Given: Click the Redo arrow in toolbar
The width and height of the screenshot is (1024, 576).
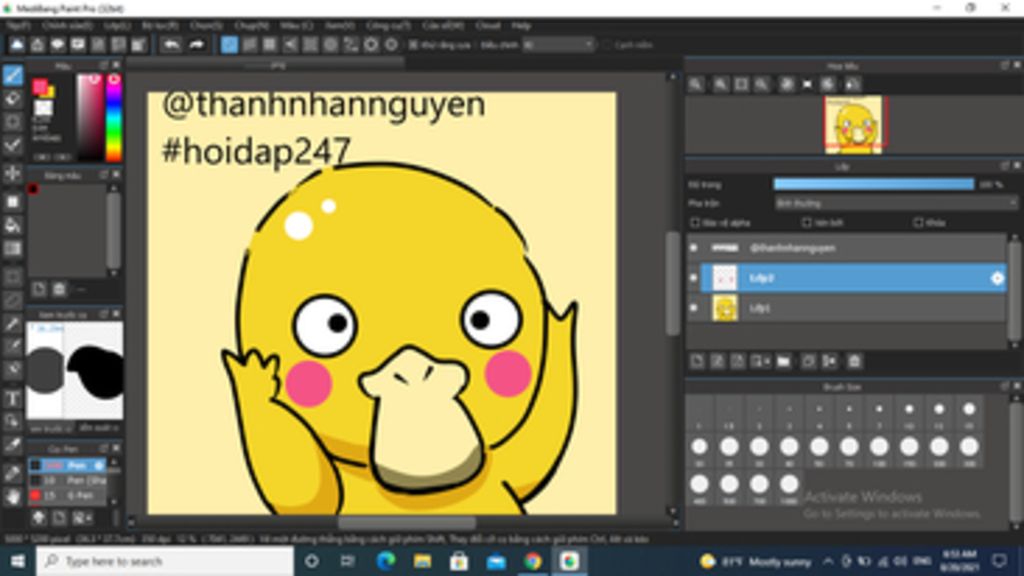Looking at the screenshot, I should pos(197,44).
